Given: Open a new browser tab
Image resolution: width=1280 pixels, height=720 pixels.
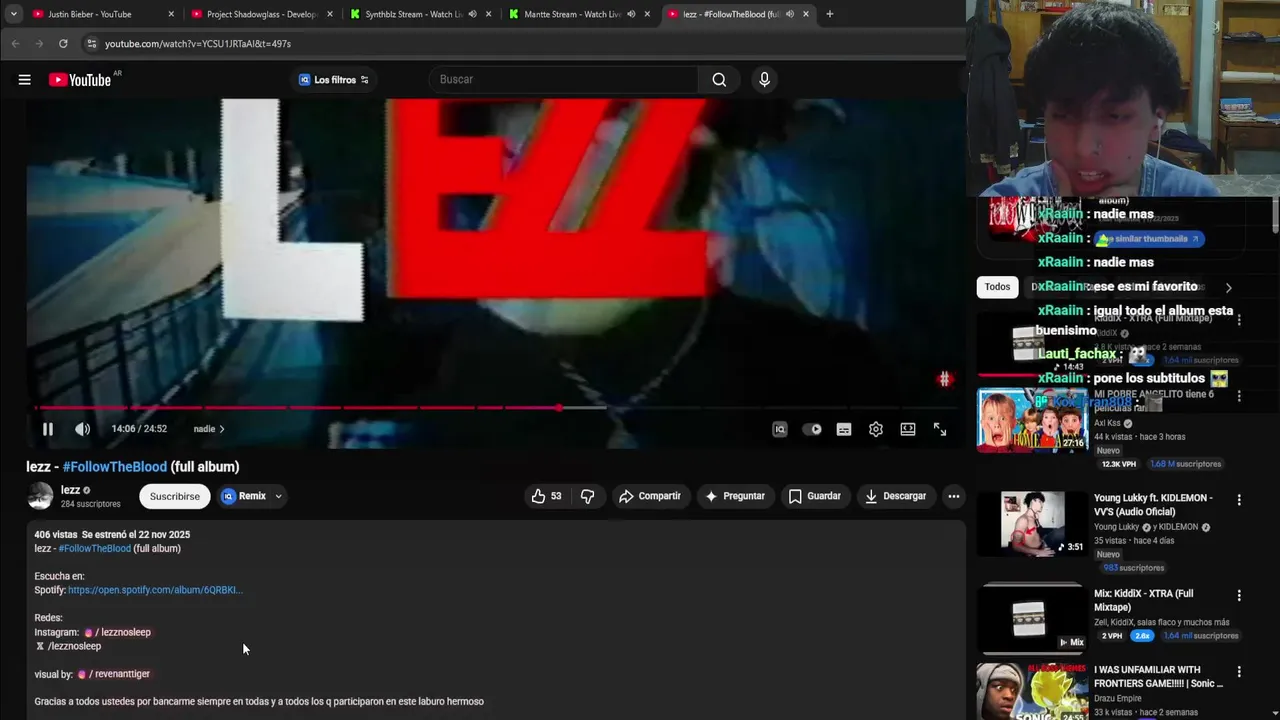Looking at the screenshot, I should point(829,14).
